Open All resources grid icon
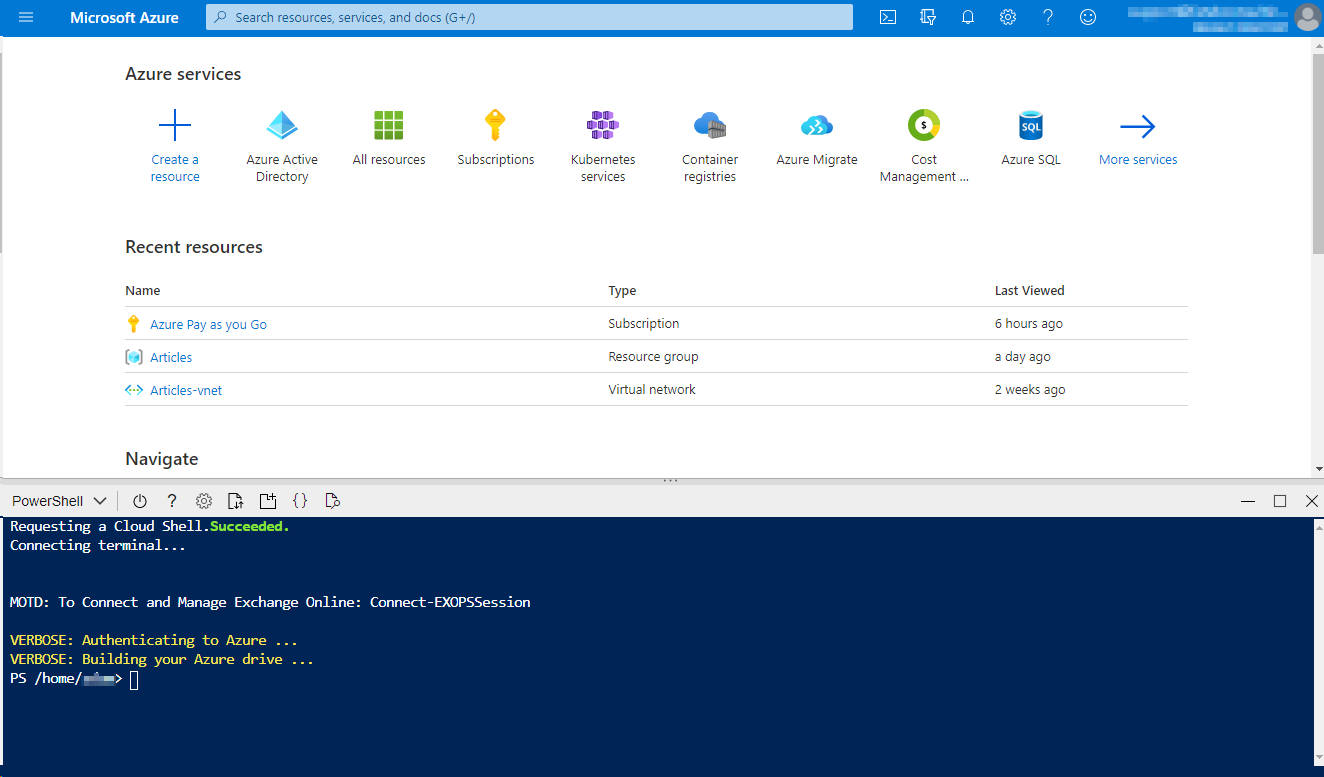Screen dimensions: 1324x777 389,126
